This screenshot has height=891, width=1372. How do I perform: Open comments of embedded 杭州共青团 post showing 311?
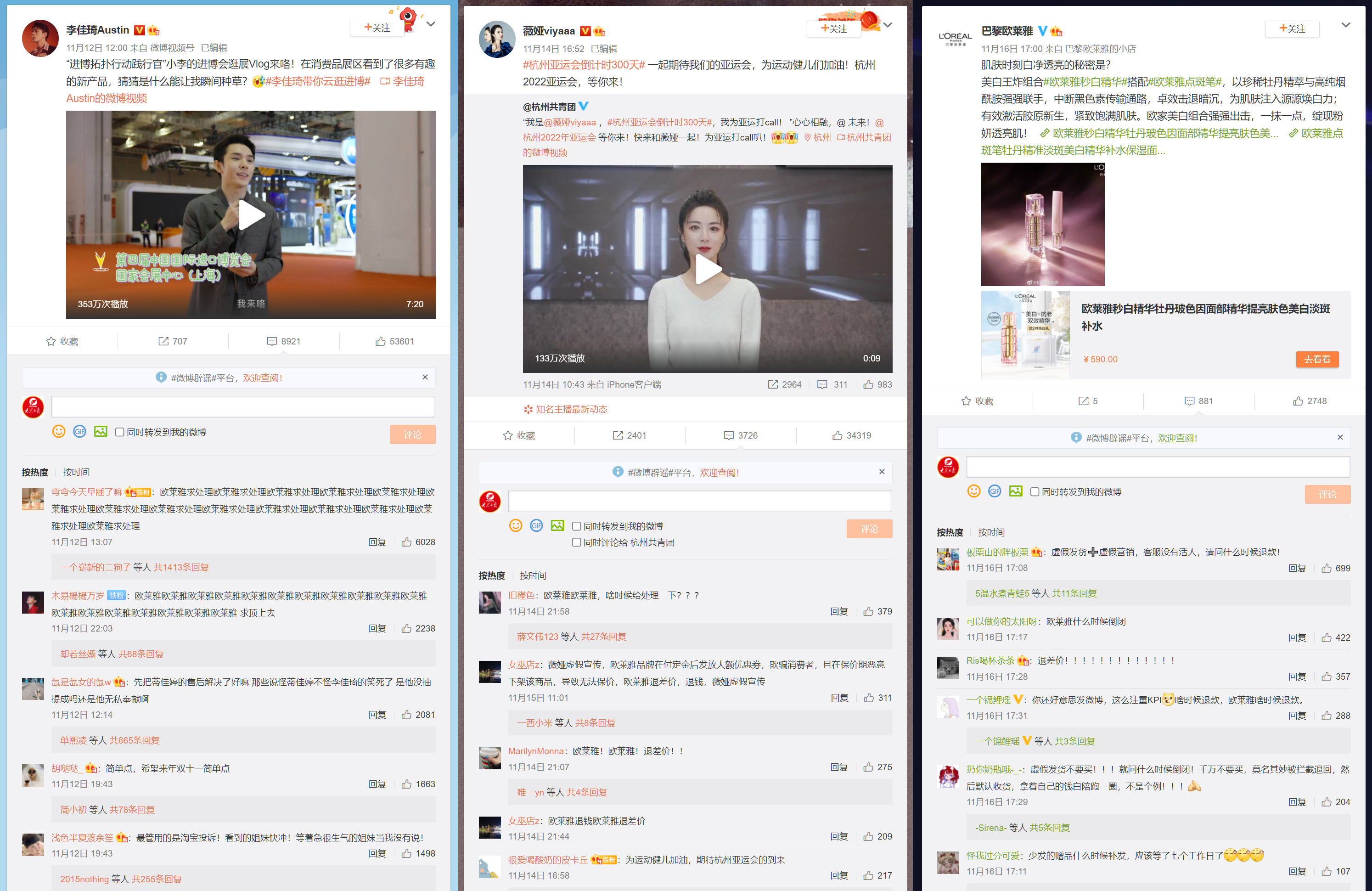coord(832,385)
